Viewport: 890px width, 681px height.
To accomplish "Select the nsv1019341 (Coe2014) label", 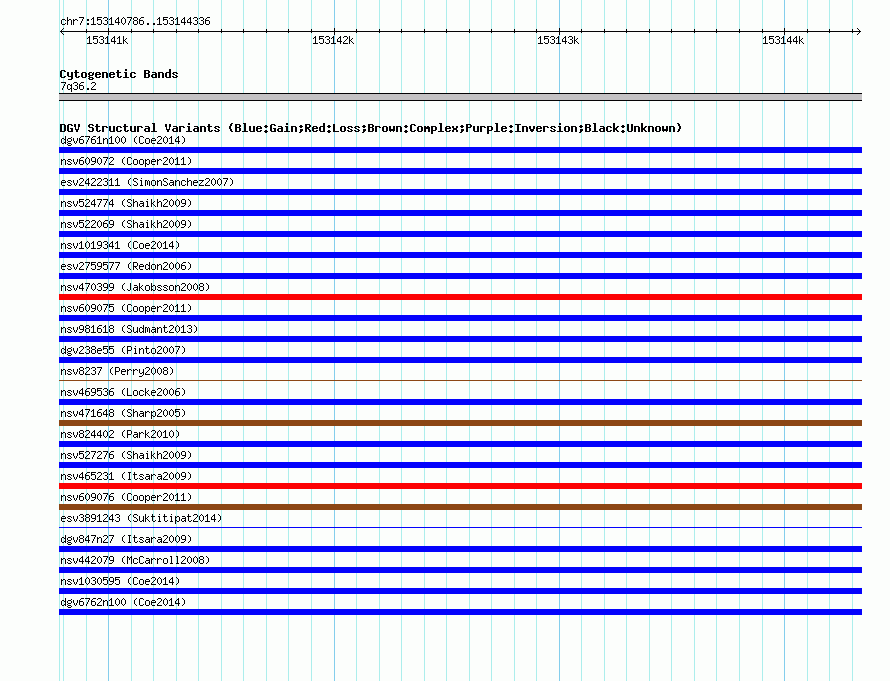I will pos(120,245).
